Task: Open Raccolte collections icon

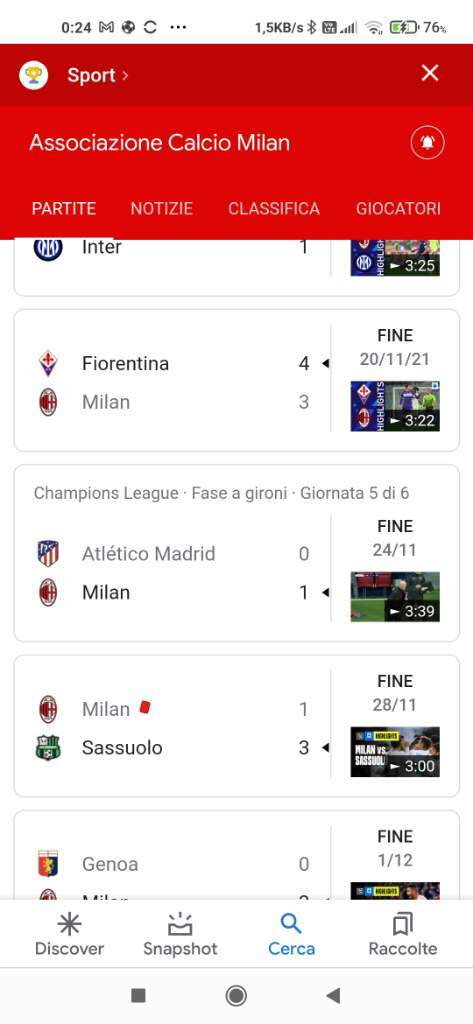Action: point(403,924)
